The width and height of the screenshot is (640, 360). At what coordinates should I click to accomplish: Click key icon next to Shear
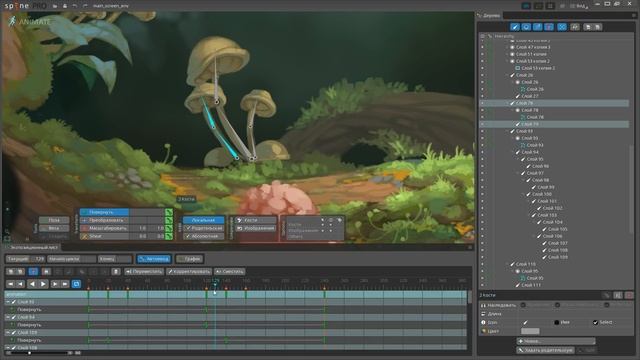(169, 236)
